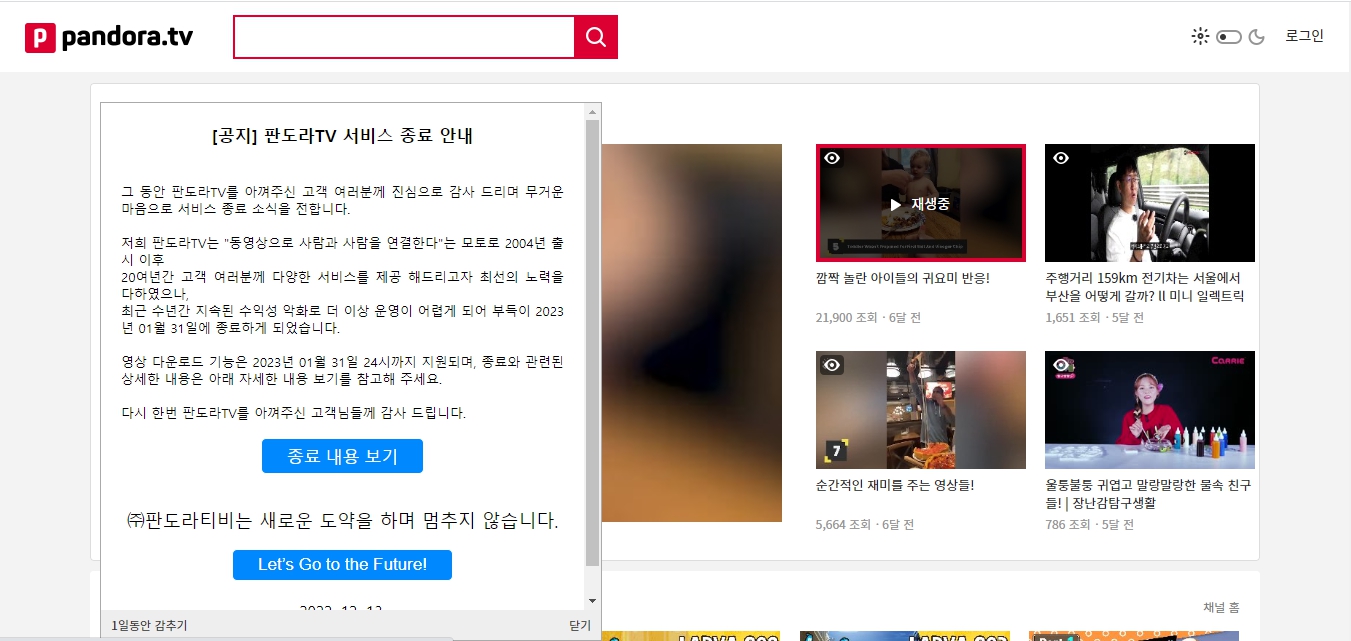This screenshot has width=1351, height=641.
Task: Open the 순간적인 재미 video thumbnail
Action: [x=921, y=410]
